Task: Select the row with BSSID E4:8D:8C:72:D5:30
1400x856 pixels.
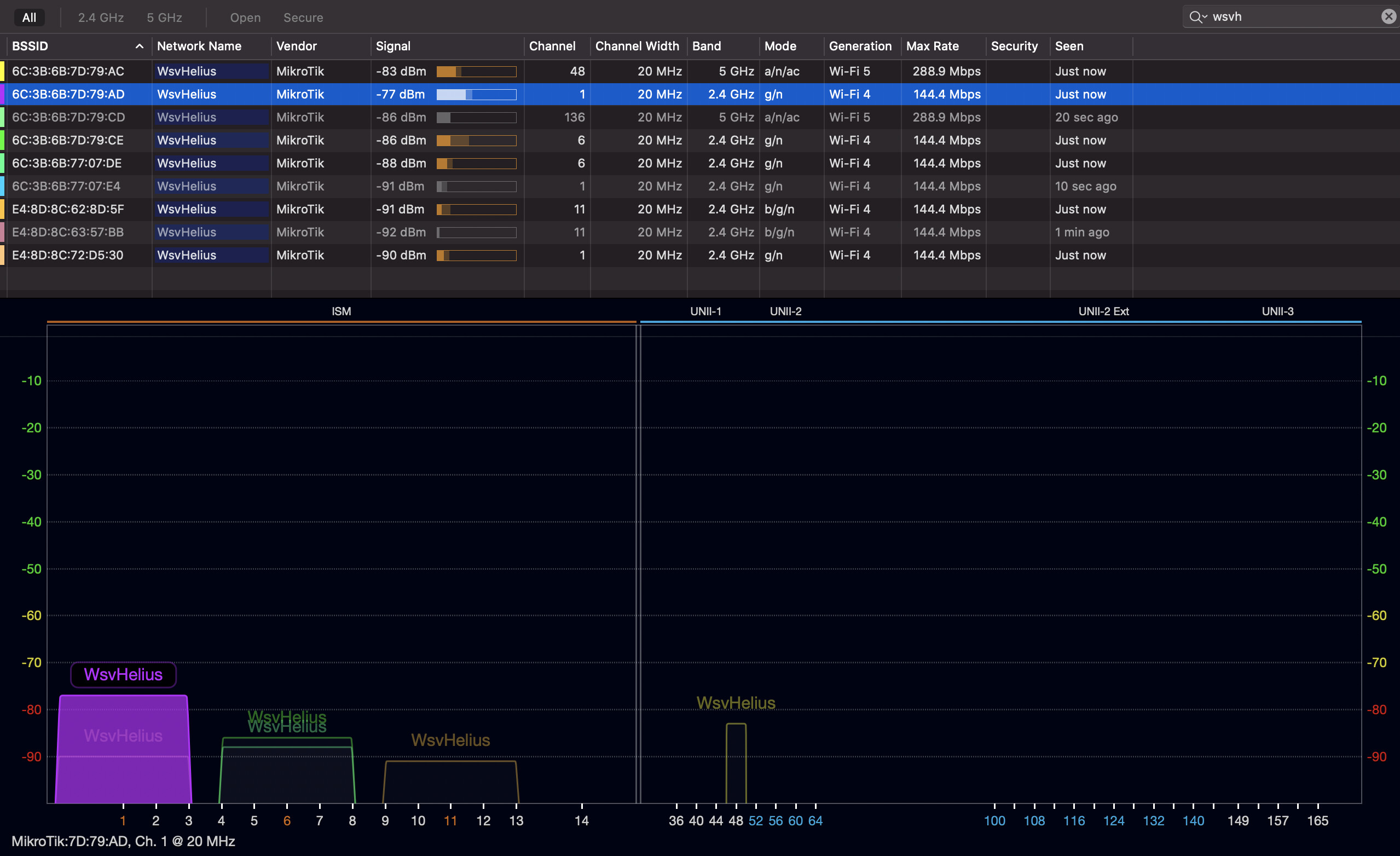Action: coord(700,255)
